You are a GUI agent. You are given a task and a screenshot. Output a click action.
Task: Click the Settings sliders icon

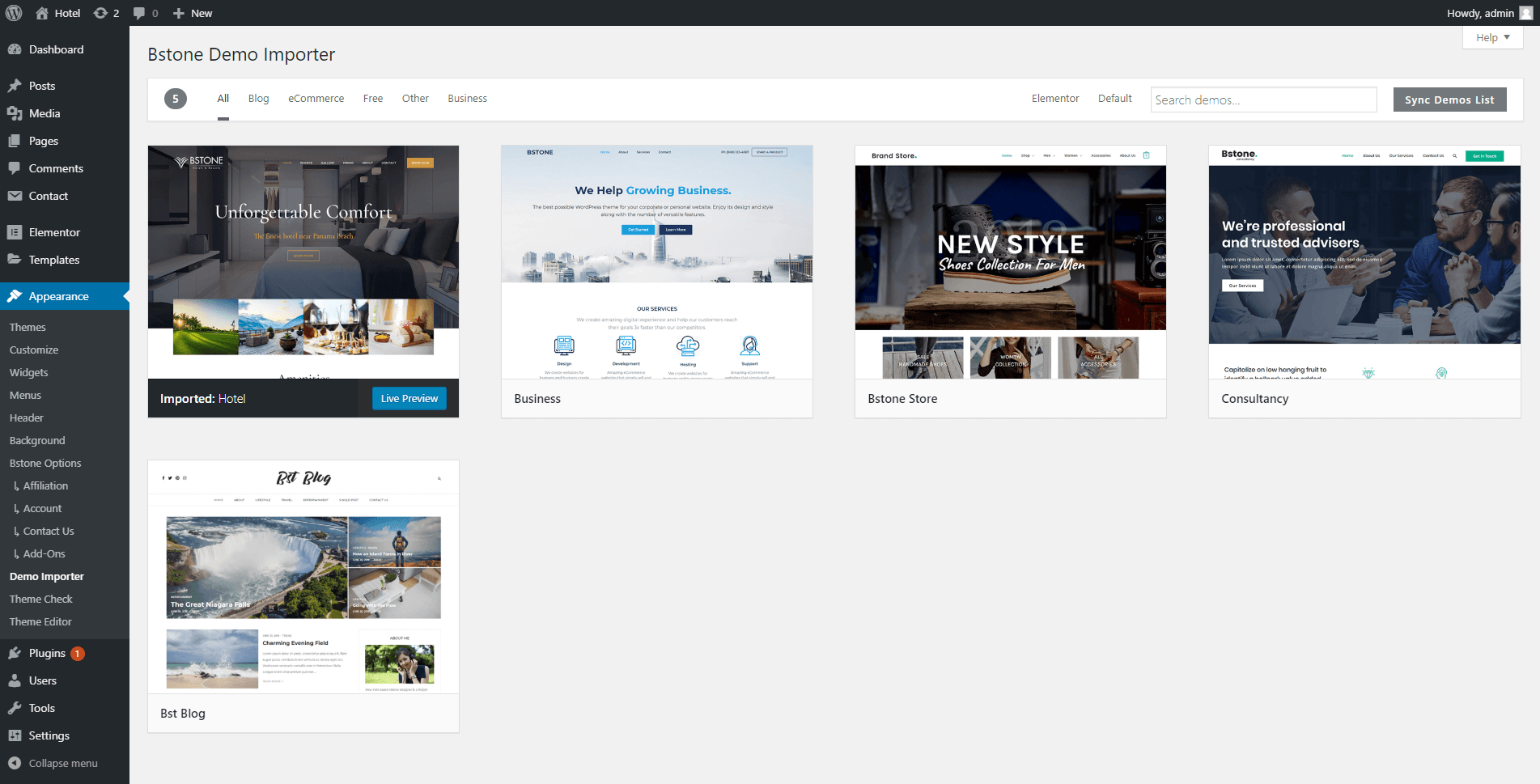15,735
